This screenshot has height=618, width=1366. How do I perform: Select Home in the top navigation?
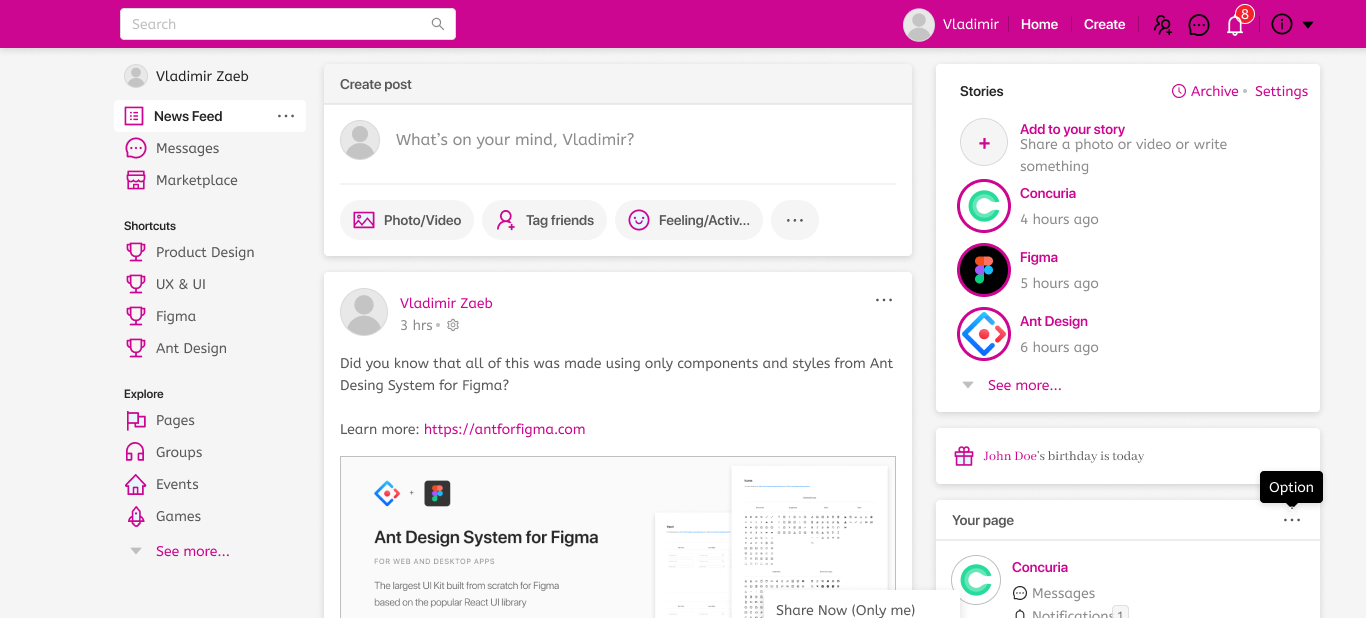pos(1039,25)
